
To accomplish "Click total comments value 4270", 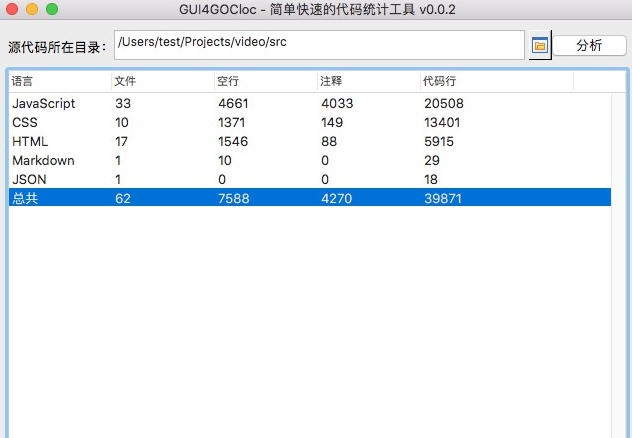I will (x=337, y=198).
